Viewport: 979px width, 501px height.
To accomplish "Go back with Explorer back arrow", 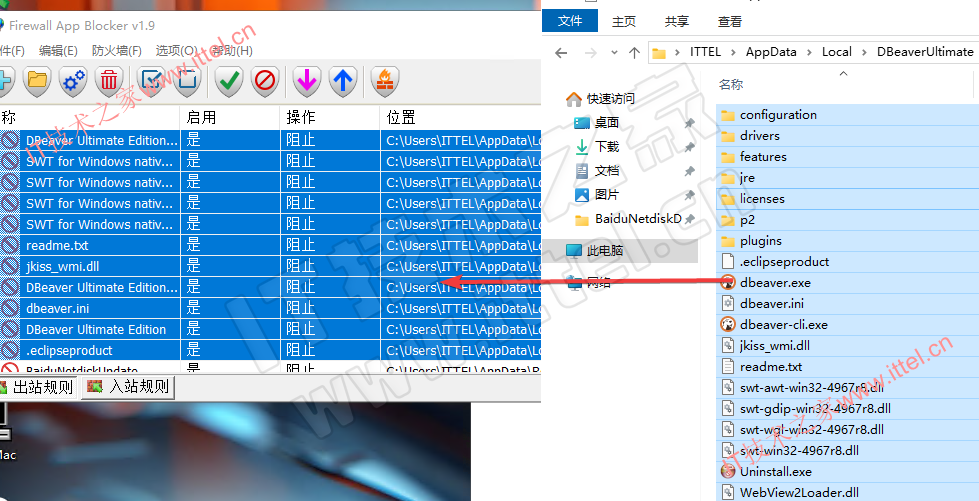I will 561,52.
